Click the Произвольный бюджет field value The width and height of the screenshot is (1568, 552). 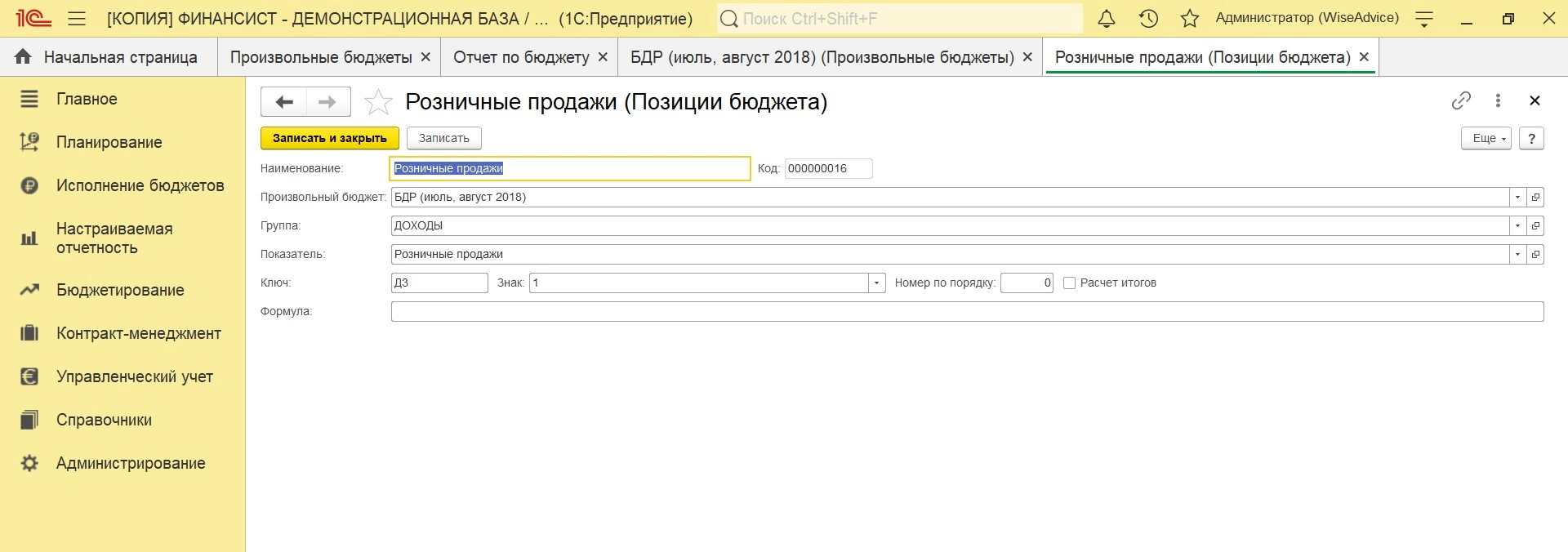coord(950,197)
